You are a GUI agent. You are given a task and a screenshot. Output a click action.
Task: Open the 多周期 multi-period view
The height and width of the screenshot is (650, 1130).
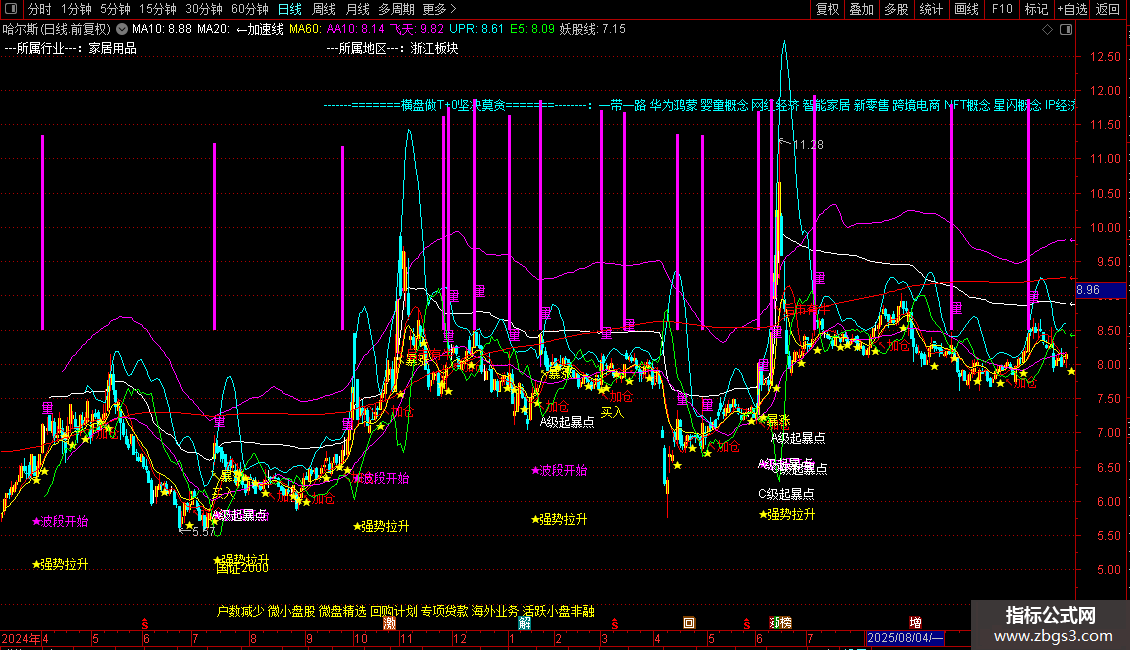pos(396,9)
